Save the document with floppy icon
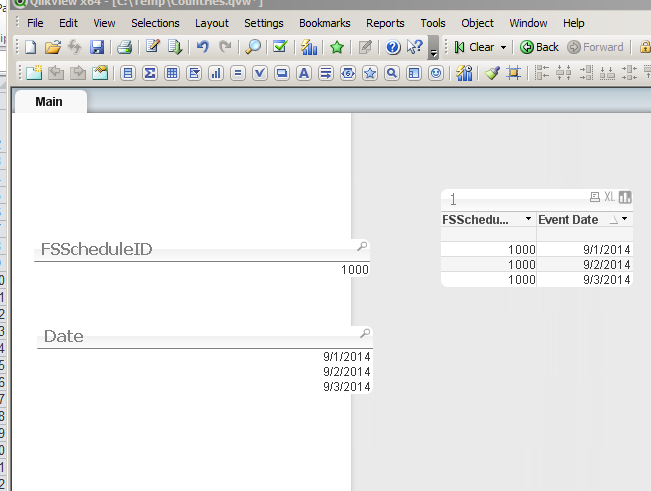This screenshot has width=651, height=491. (97, 47)
